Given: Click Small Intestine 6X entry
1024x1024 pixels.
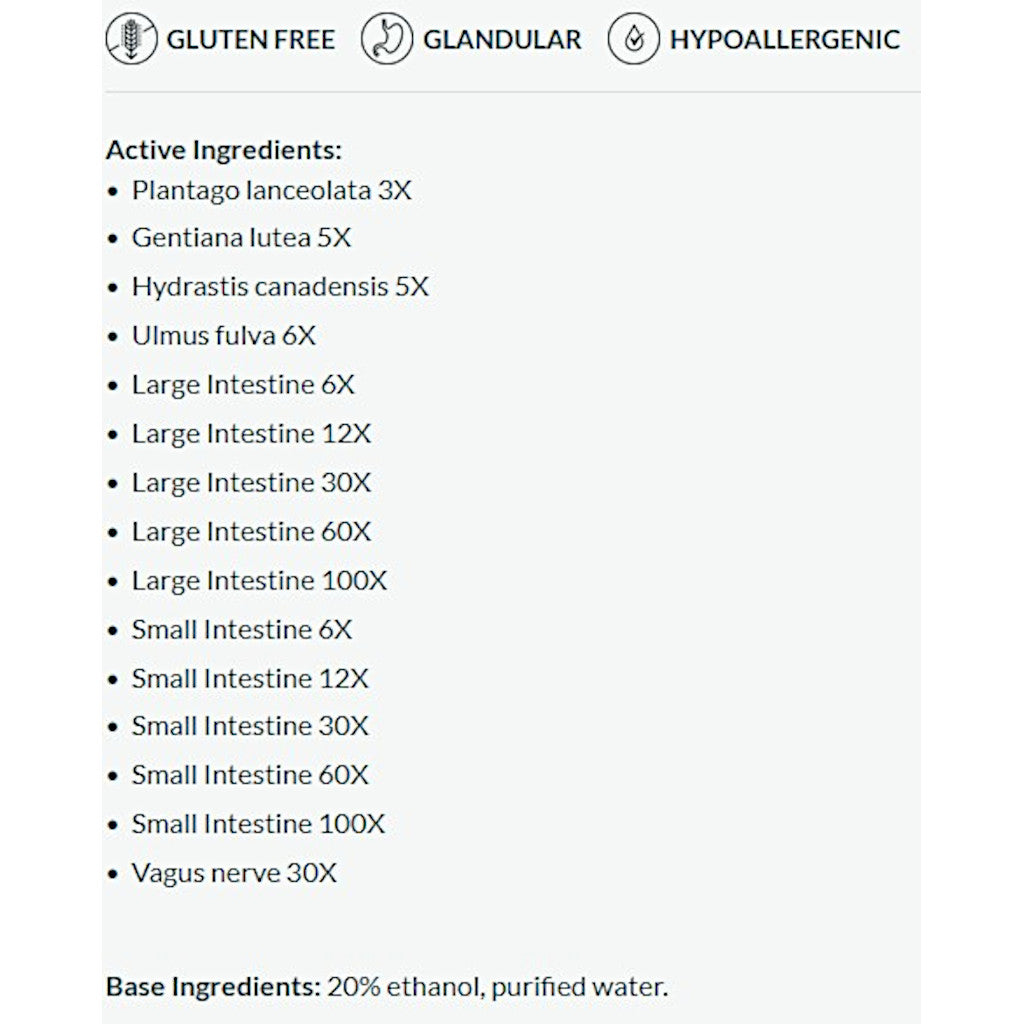Looking at the screenshot, I should coord(242,630).
